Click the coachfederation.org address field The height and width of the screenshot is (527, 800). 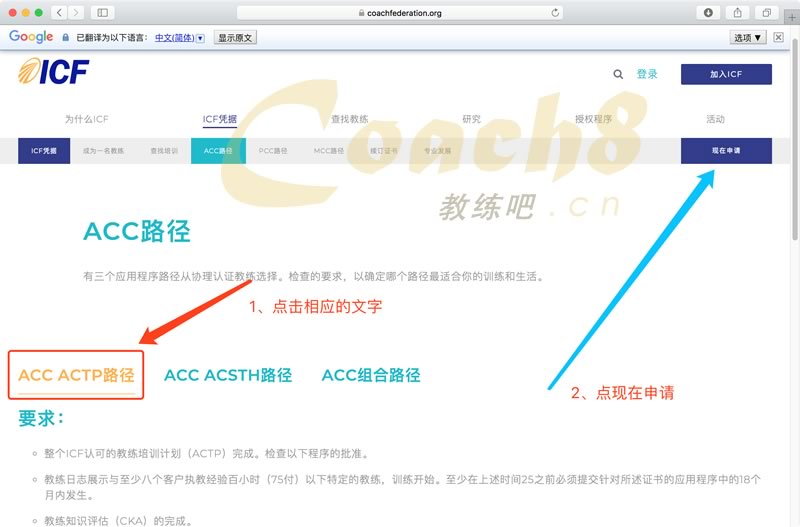400,13
